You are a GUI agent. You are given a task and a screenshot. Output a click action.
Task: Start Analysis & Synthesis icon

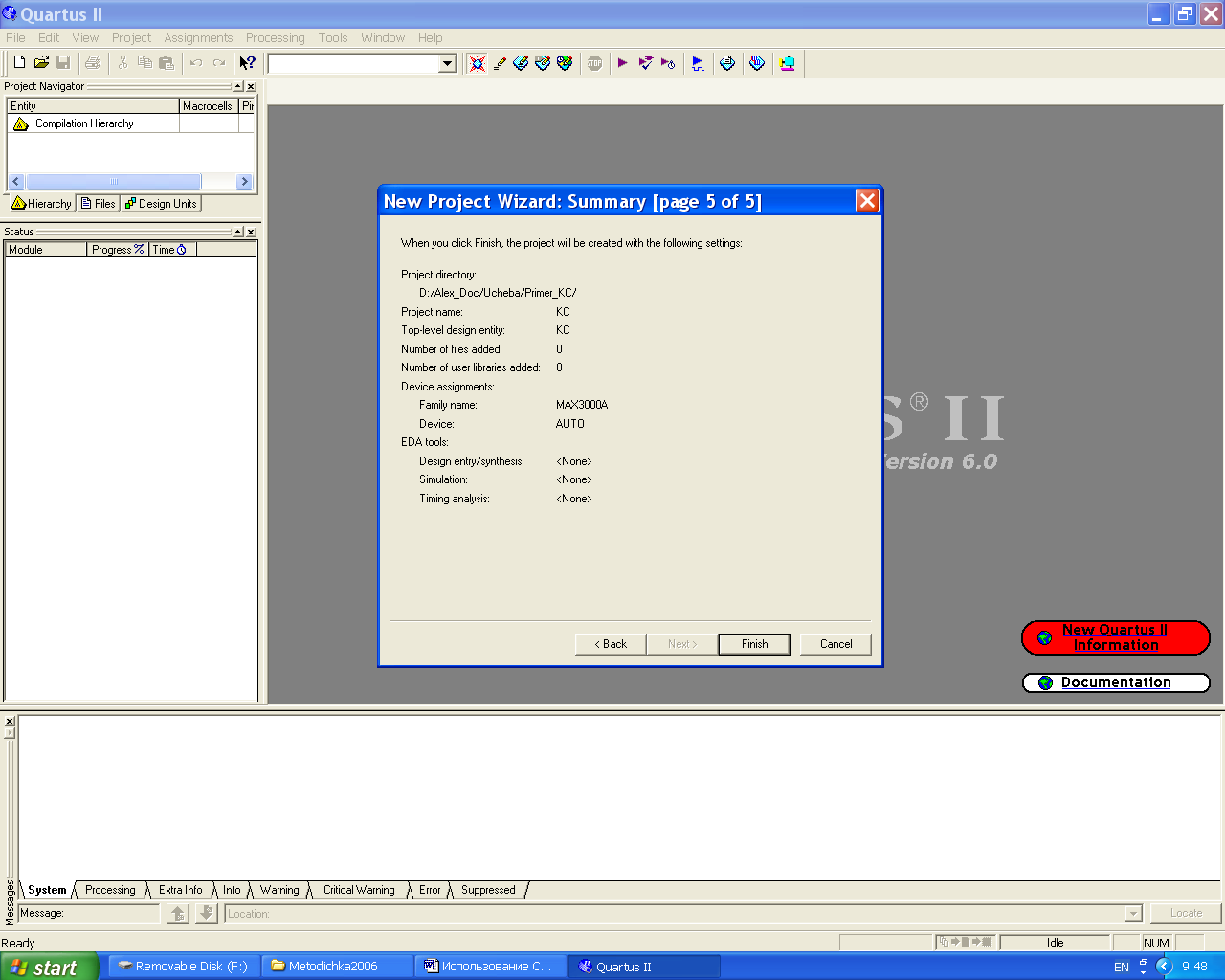pyautogui.click(x=646, y=63)
